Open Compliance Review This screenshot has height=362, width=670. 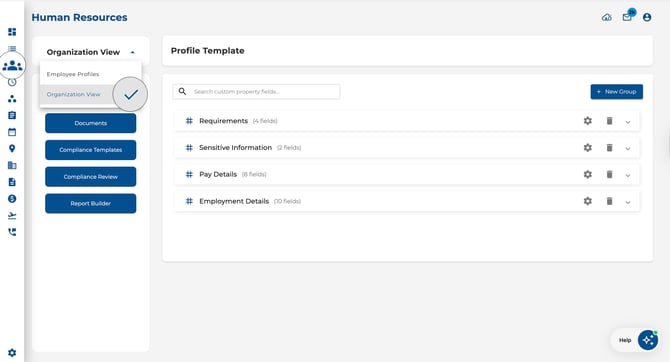coord(91,177)
